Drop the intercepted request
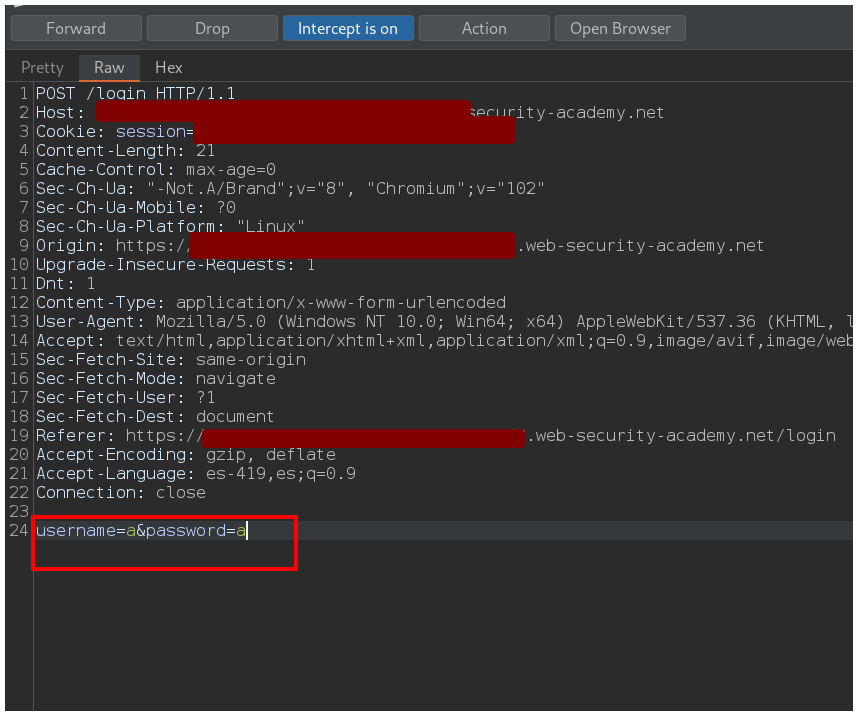858x716 pixels. (x=212, y=28)
